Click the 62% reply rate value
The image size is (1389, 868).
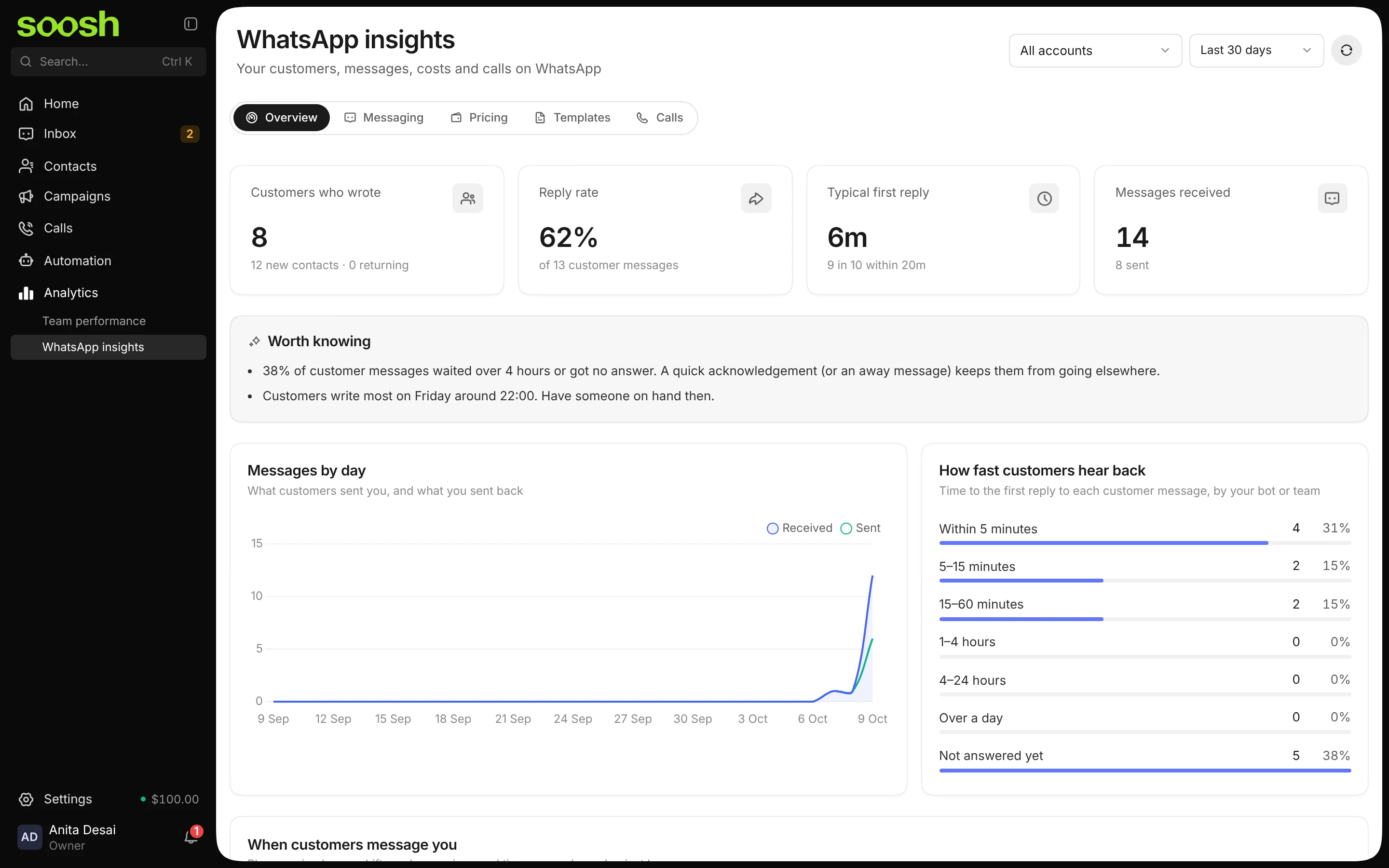[x=568, y=238]
